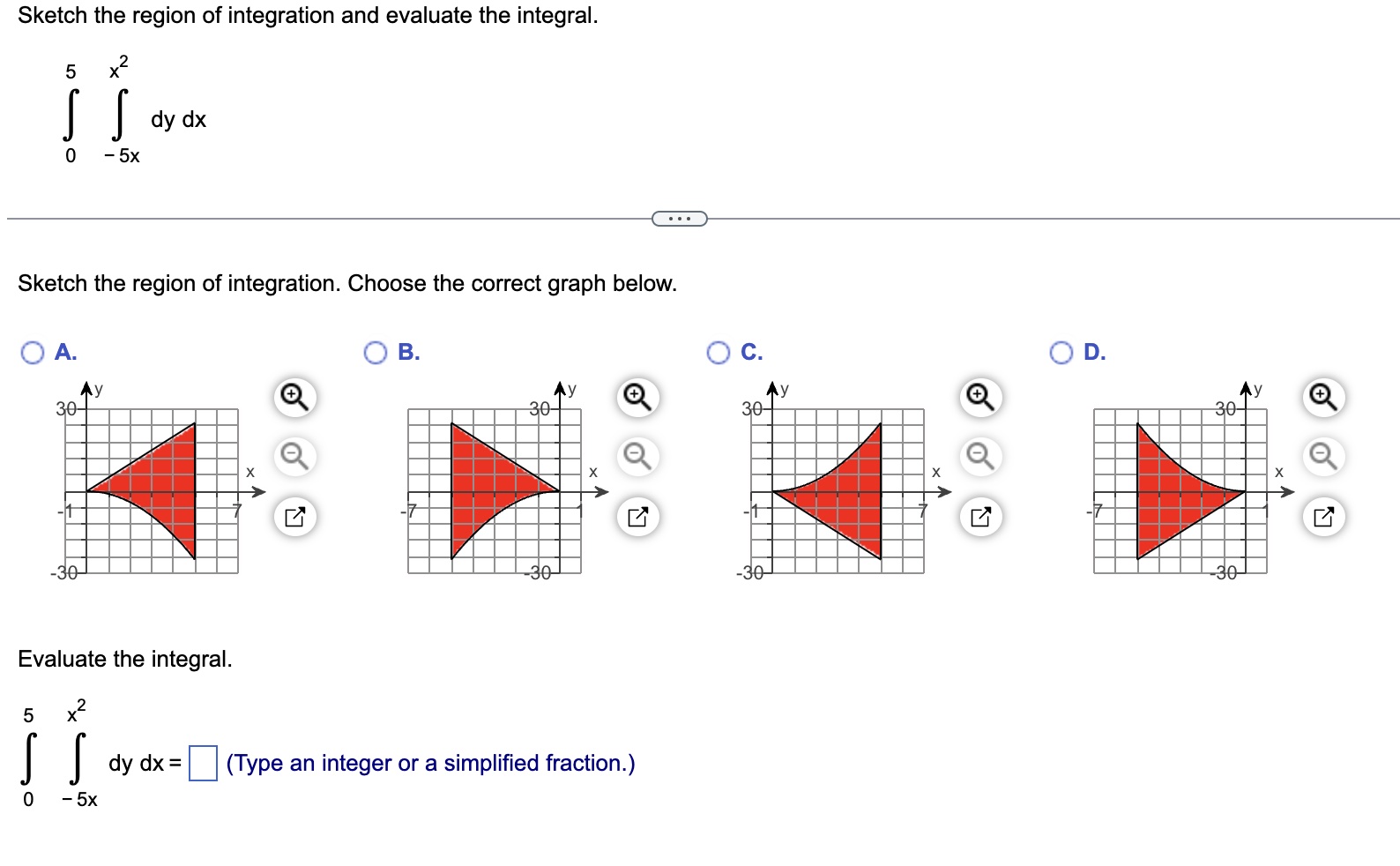Select answer choice C

719,352
